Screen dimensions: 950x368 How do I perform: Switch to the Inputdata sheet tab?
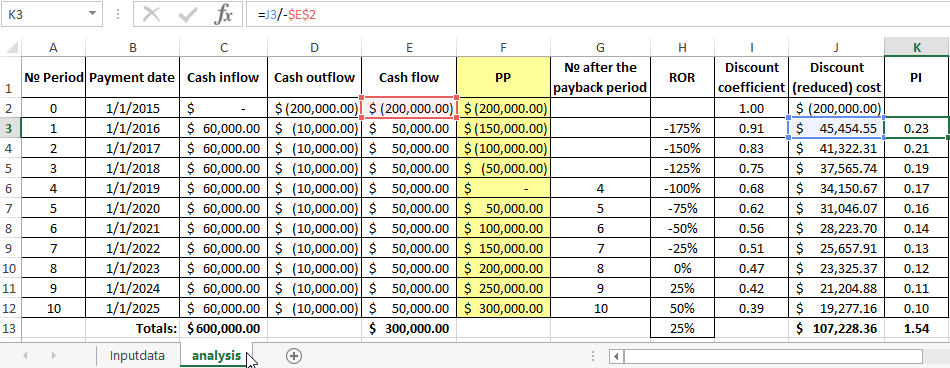click(x=137, y=356)
